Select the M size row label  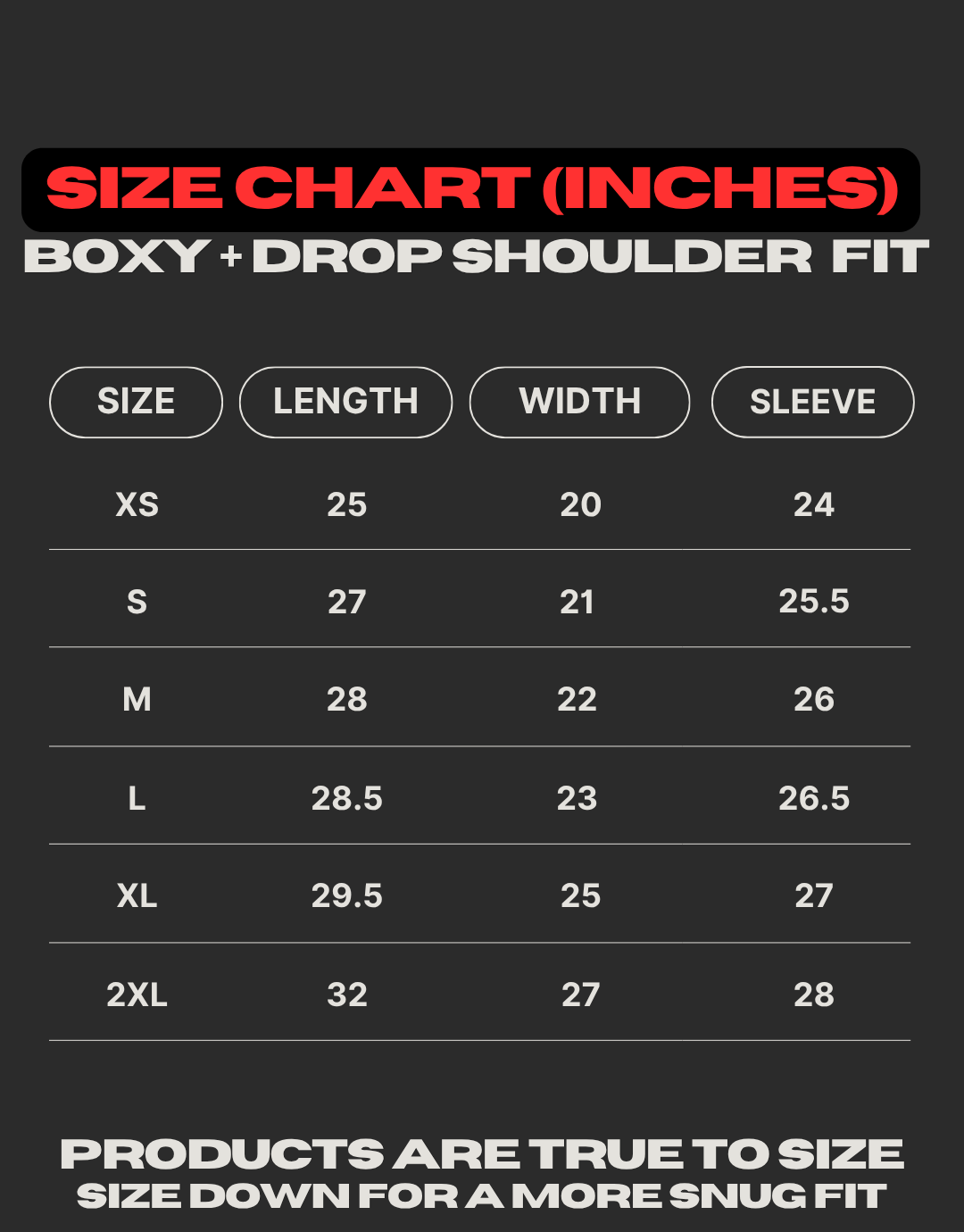click(x=137, y=700)
